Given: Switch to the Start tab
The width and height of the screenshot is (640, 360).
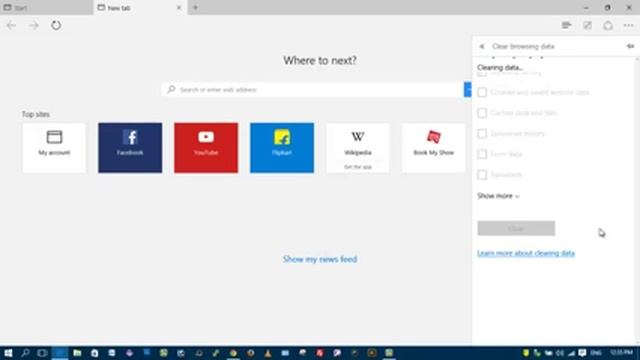Looking at the screenshot, I should [46, 7].
